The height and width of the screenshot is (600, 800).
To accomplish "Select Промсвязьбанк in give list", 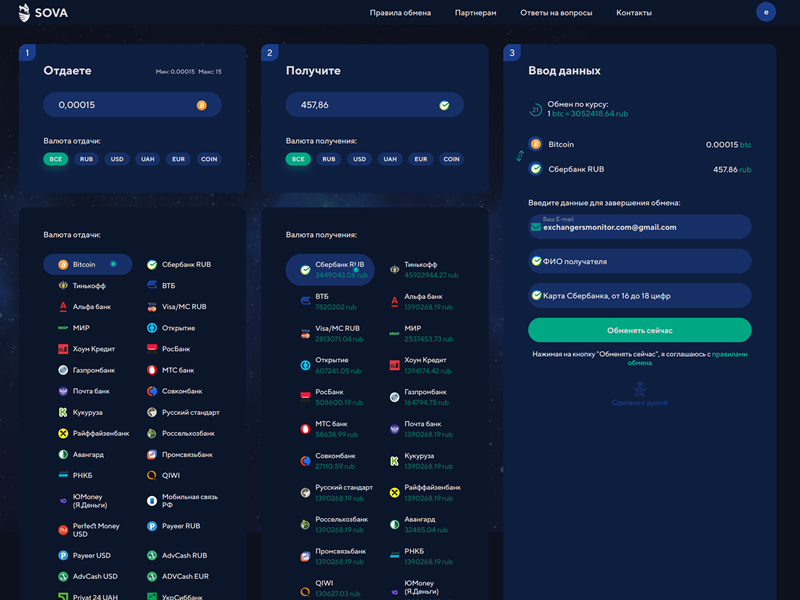I will pyautogui.click(x=180, y=455).
